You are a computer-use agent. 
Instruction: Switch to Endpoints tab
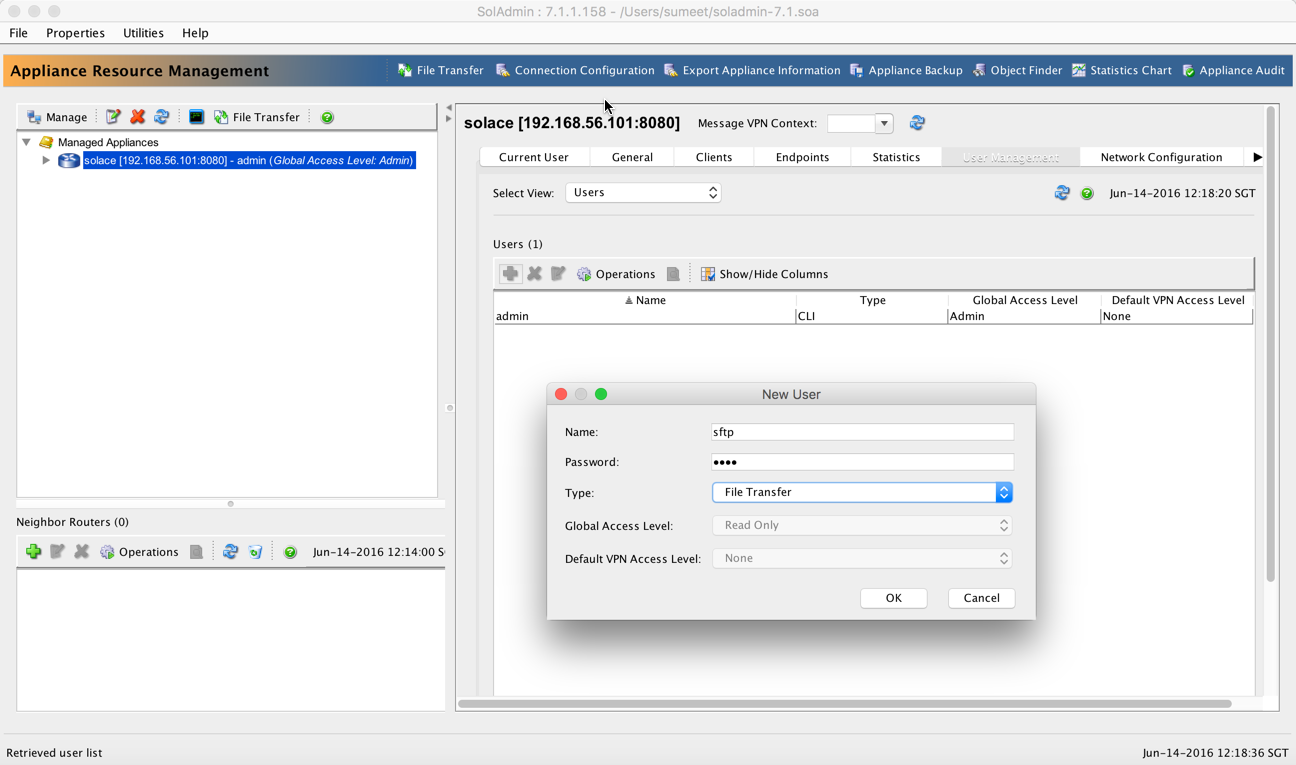(x=802, y=157)
